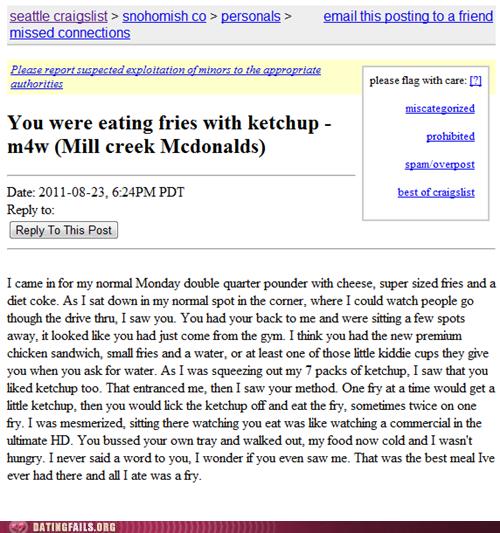Click the '(Mill creek Mcdonalds)' location text
This screenshot has width=500, height=533.
(x=160, y=147)
